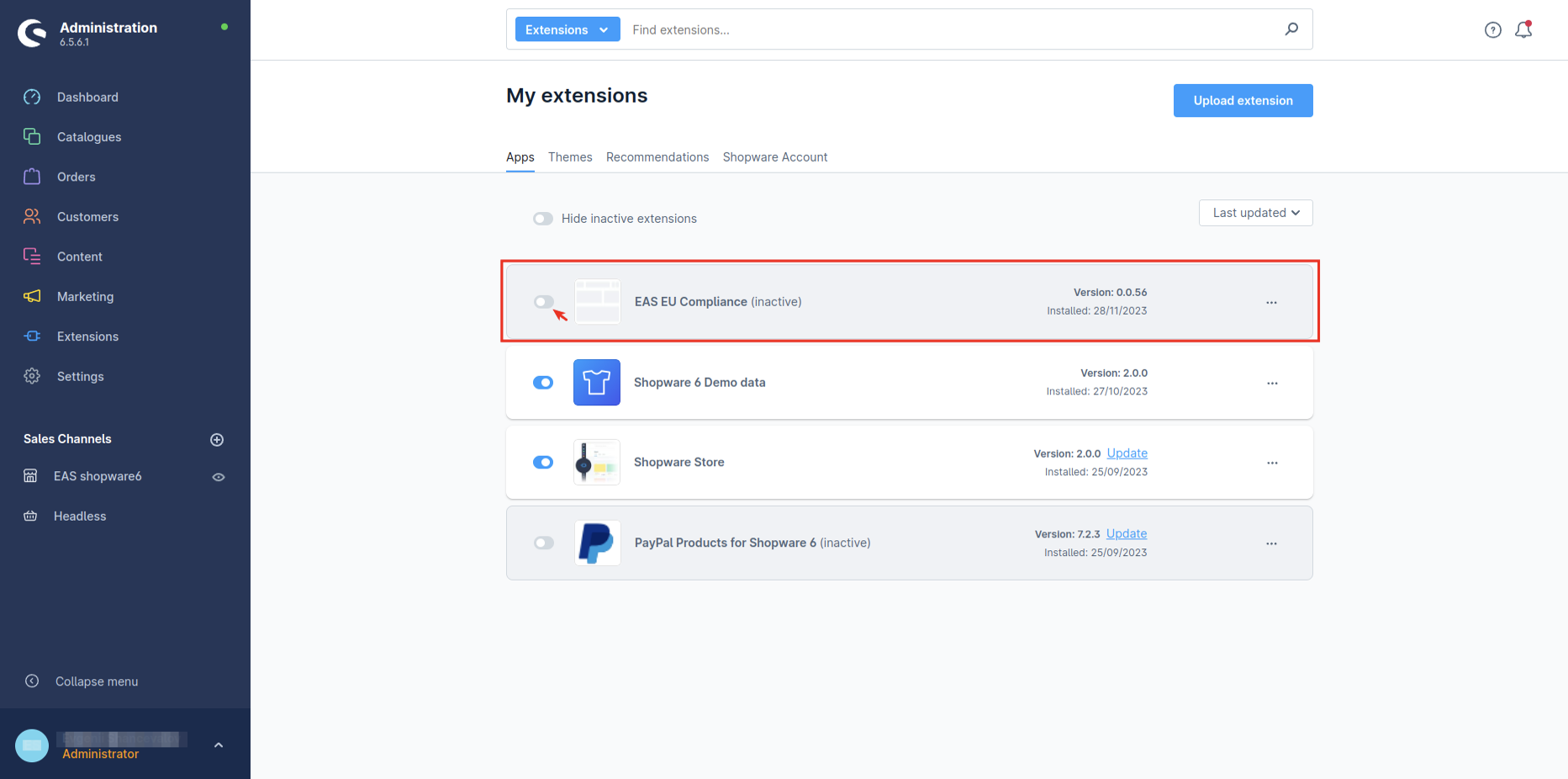Click the notification bell icon

pyautogui.click(x=1523, y=30)
